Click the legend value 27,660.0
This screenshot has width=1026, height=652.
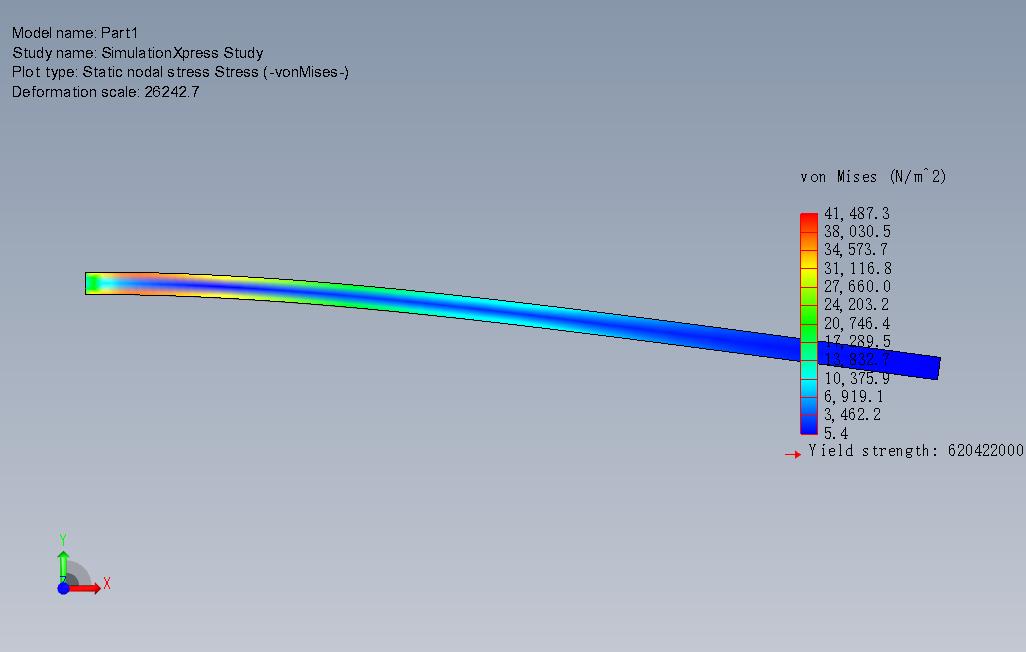[857, 287]
